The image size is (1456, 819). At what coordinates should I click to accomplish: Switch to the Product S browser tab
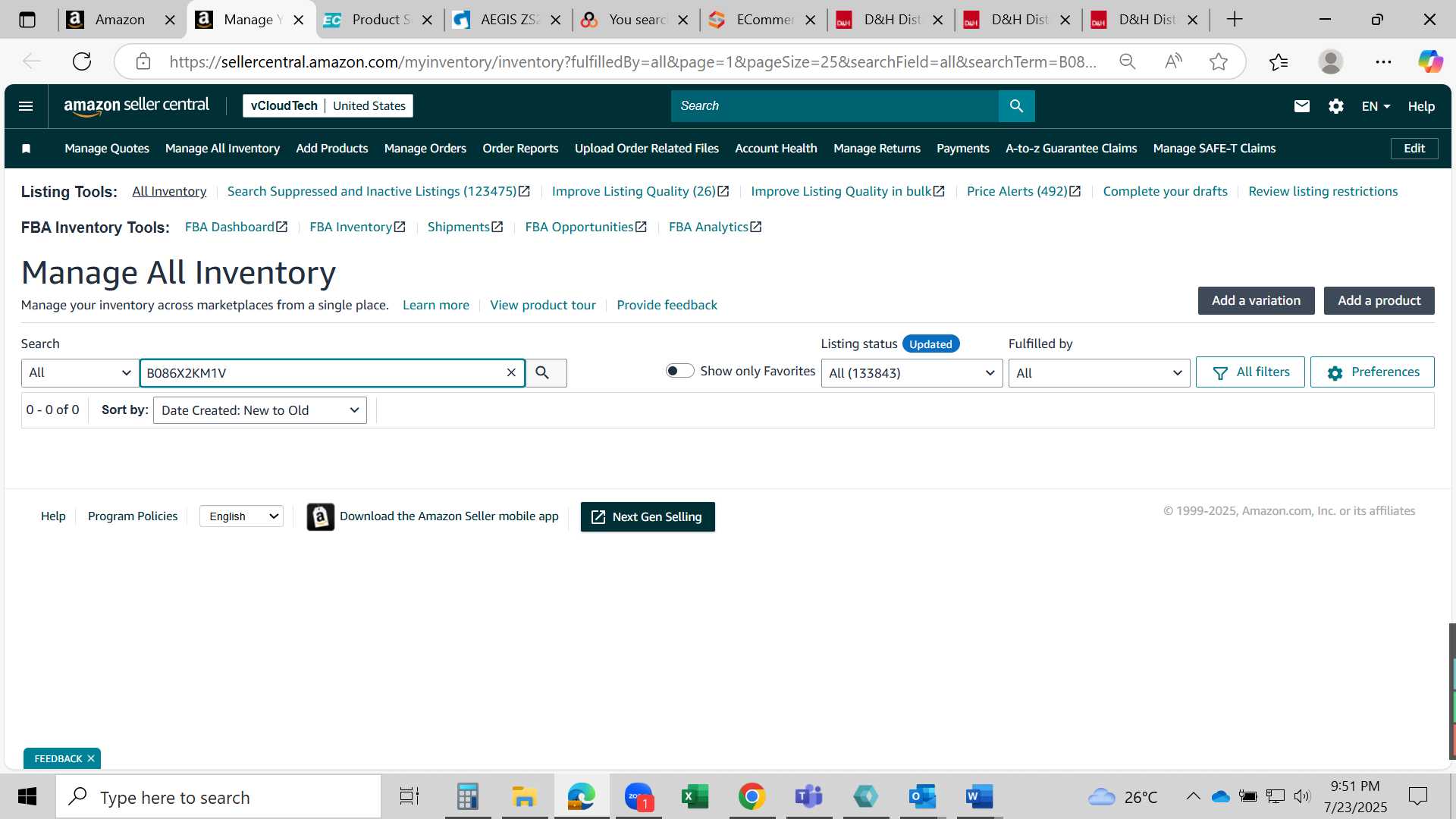pos(378,20)
